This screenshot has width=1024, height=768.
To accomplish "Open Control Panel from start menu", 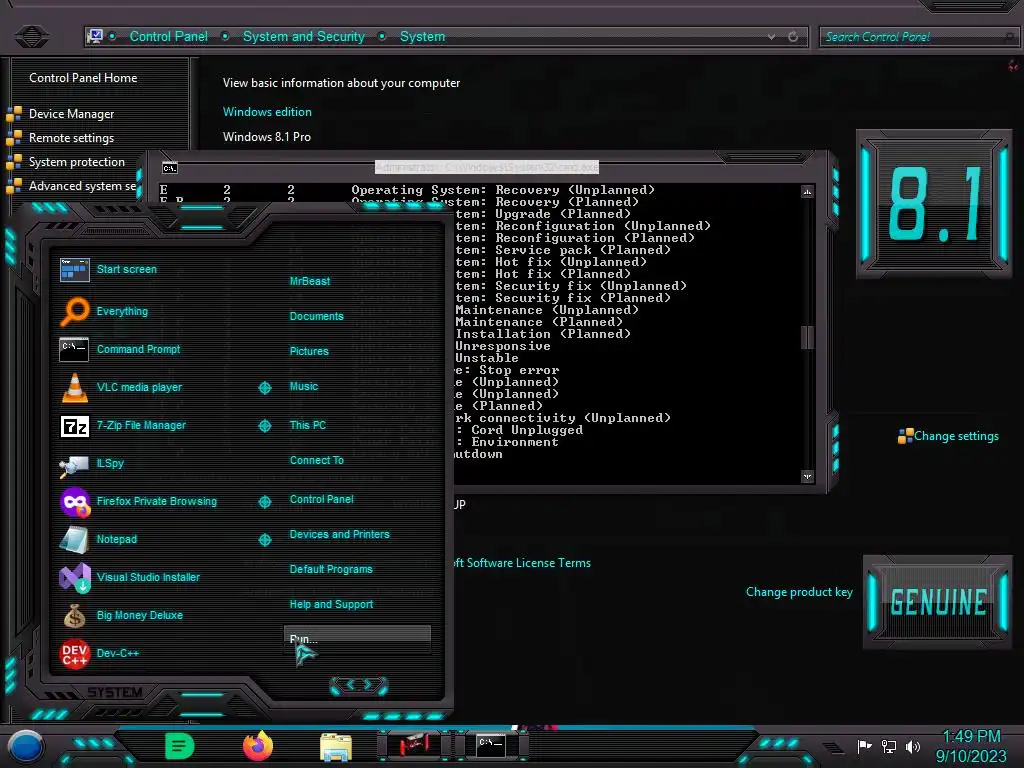I will (321, 500).
